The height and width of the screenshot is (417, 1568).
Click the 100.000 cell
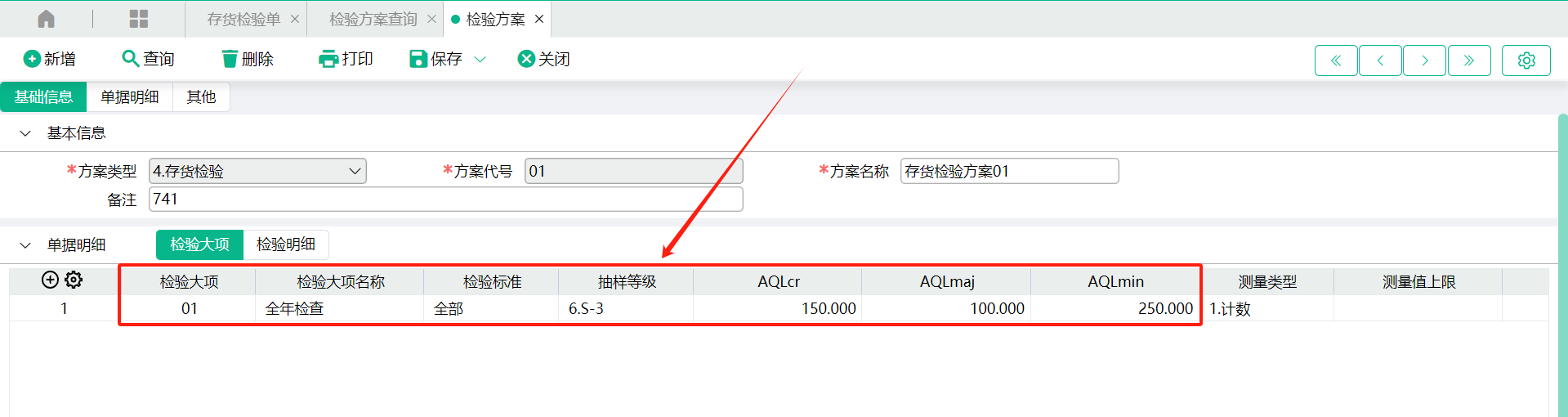(946, 308)
